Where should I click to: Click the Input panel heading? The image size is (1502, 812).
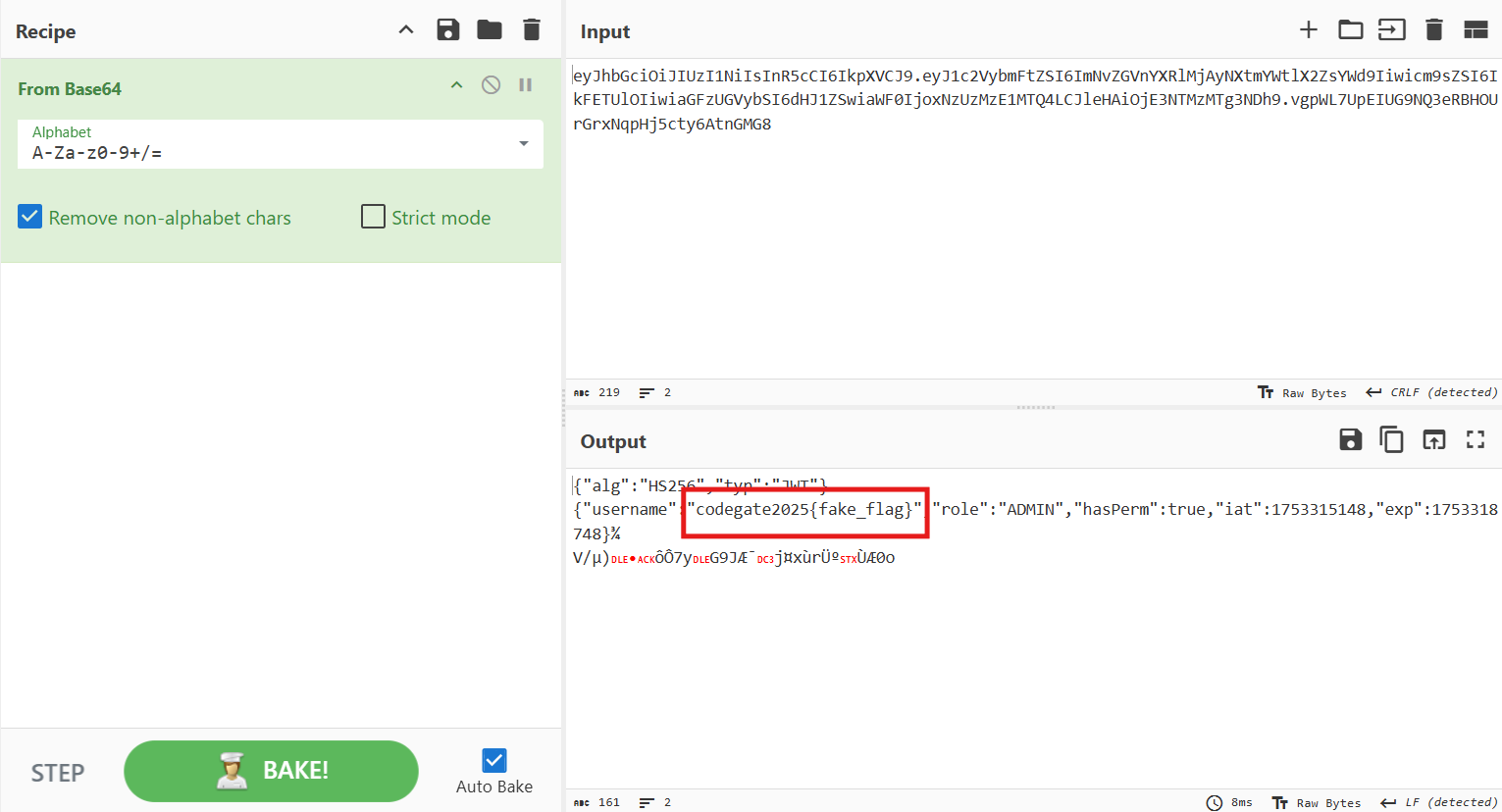pyautogui.click(x=605, y=31)
